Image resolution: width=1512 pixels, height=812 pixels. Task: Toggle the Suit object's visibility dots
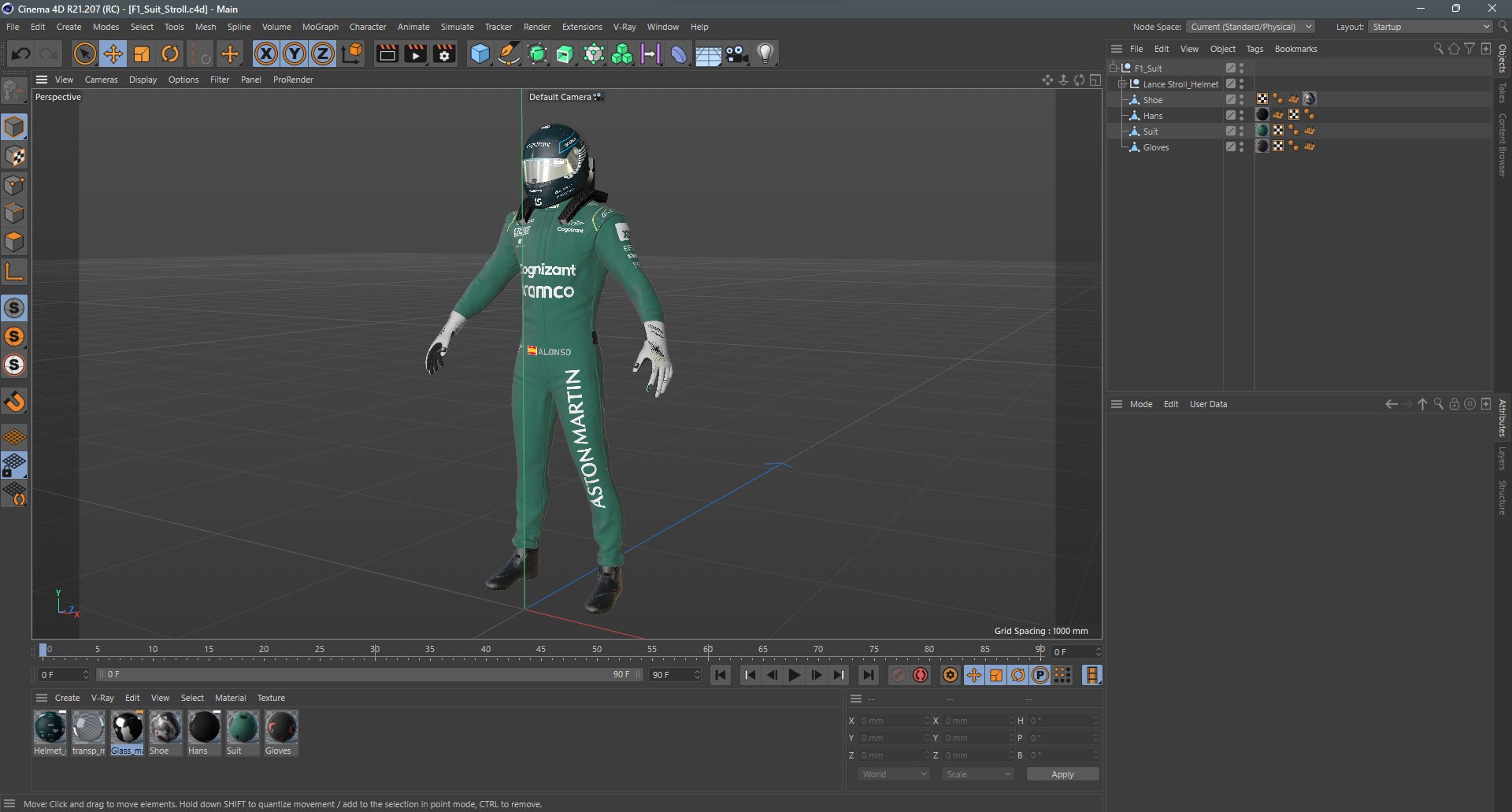[1241, 131]
